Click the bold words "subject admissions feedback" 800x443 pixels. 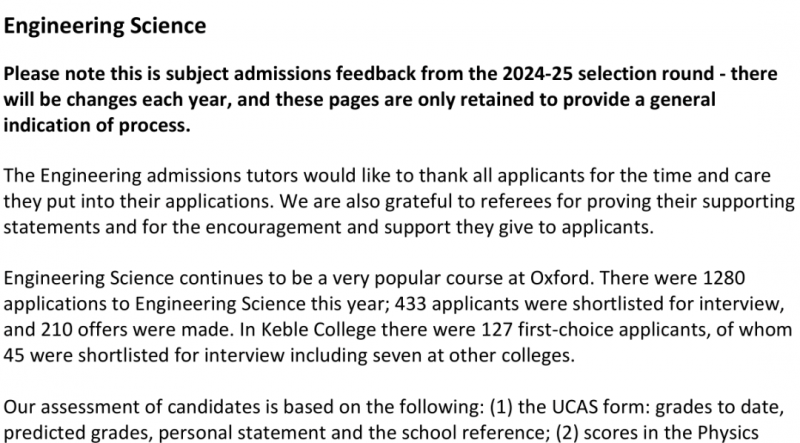[290, 73]
